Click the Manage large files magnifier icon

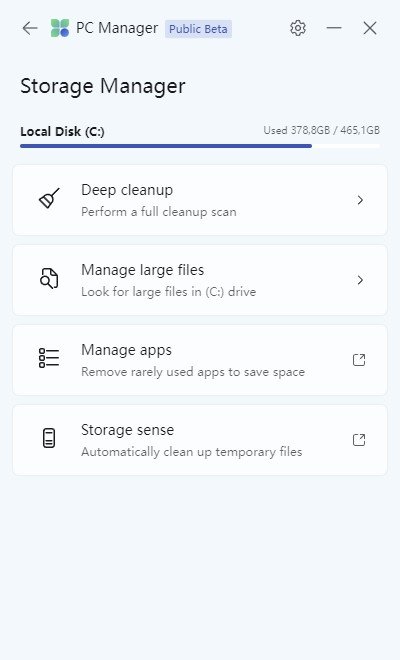tap(49, 278)
